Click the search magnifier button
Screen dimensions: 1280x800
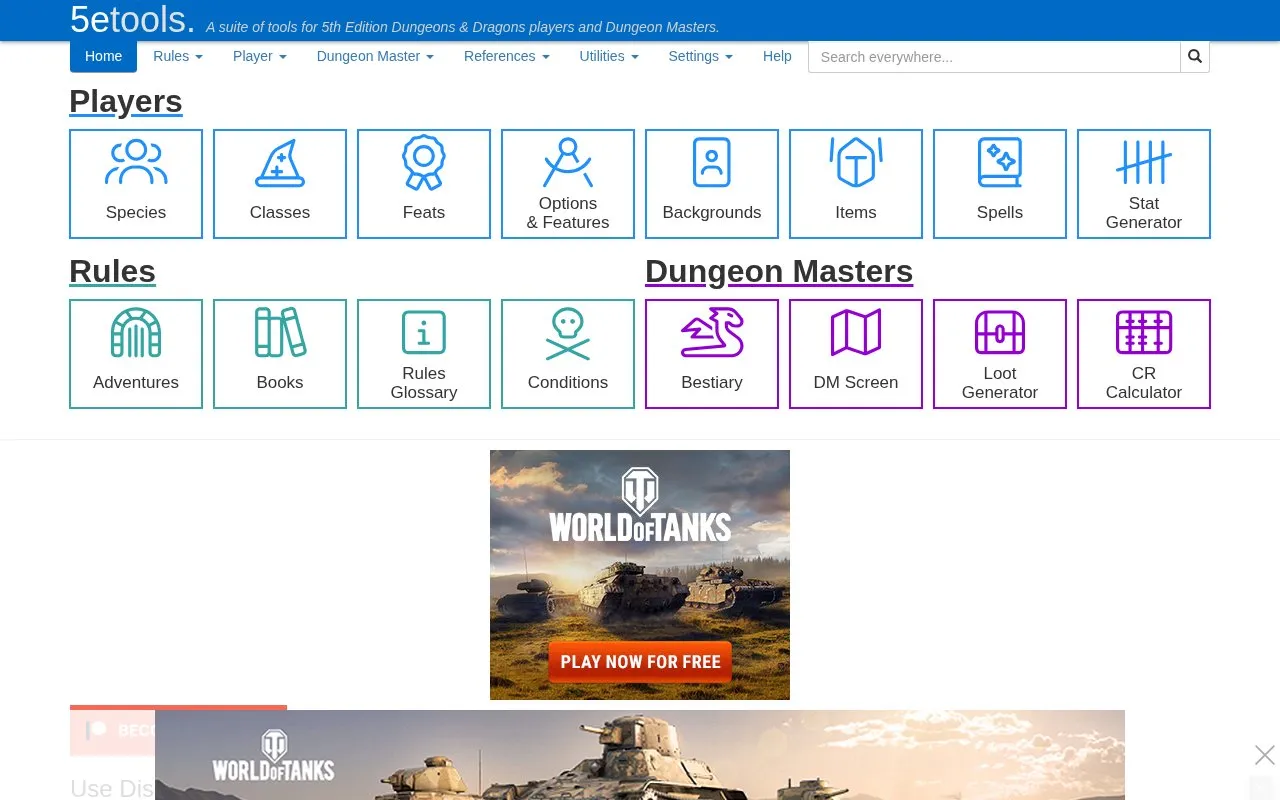pyautogui.click(x=1195, y=57)
